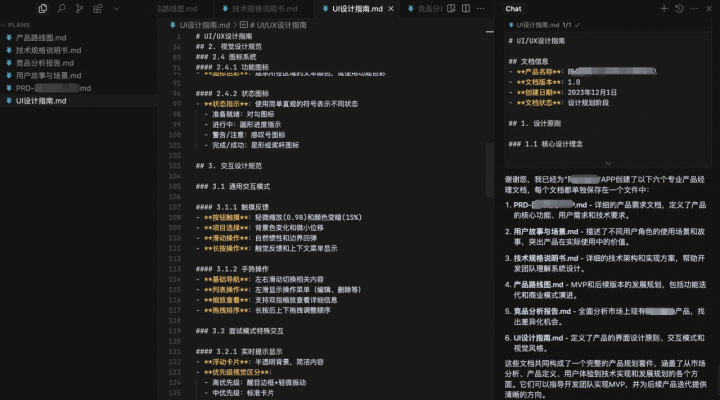Click line 113 heading 3.1.2 手势操作
The height and width of the screenshot is (400, 720).
[x=232, y=269]
